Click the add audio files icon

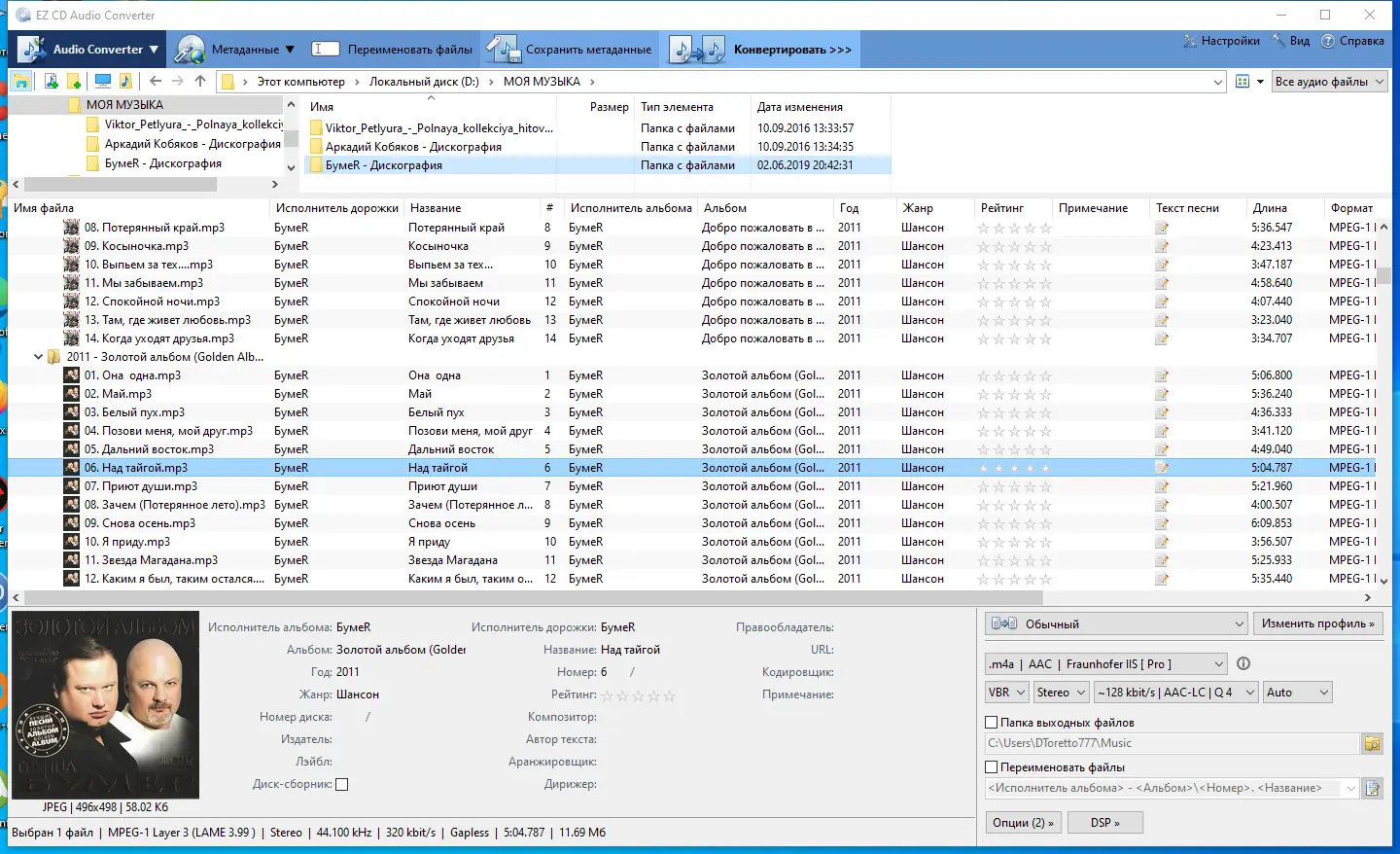pyautogui.click(x=51, y=82)
